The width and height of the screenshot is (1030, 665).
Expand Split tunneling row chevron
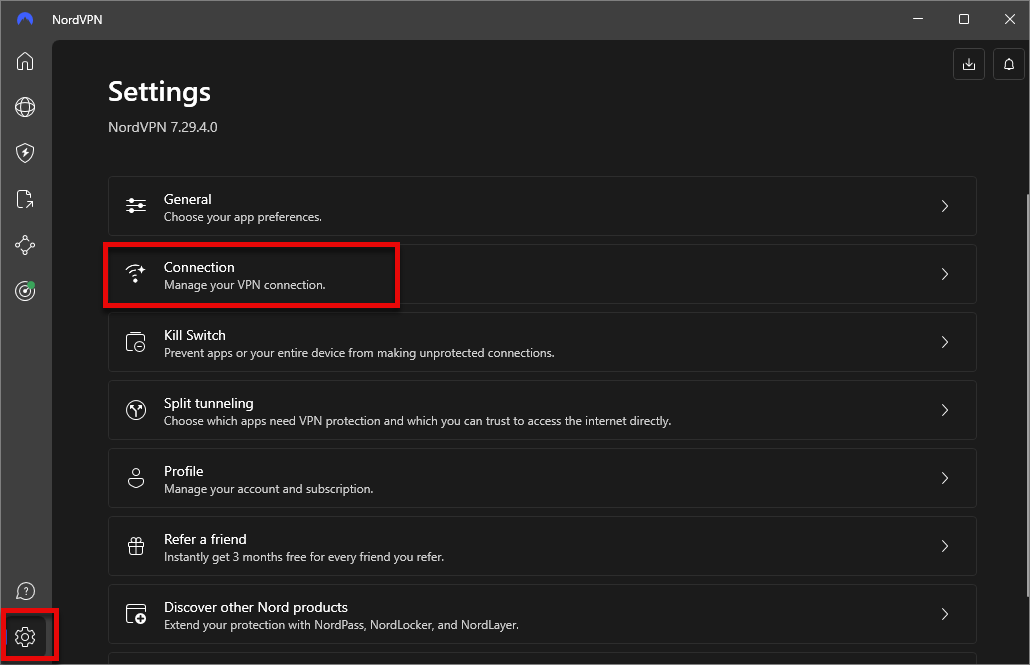tap(945, 410)
